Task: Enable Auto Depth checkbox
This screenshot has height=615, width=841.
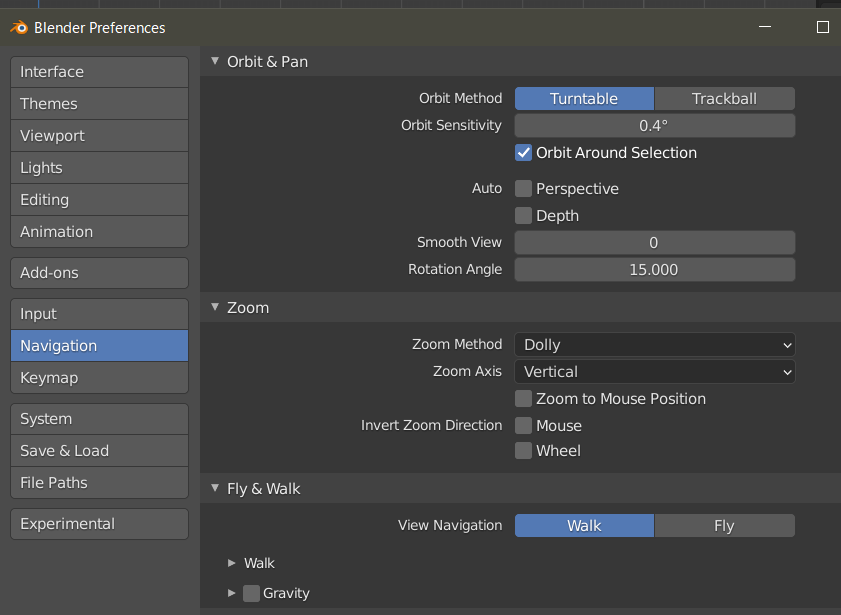Action: [523, 216]
